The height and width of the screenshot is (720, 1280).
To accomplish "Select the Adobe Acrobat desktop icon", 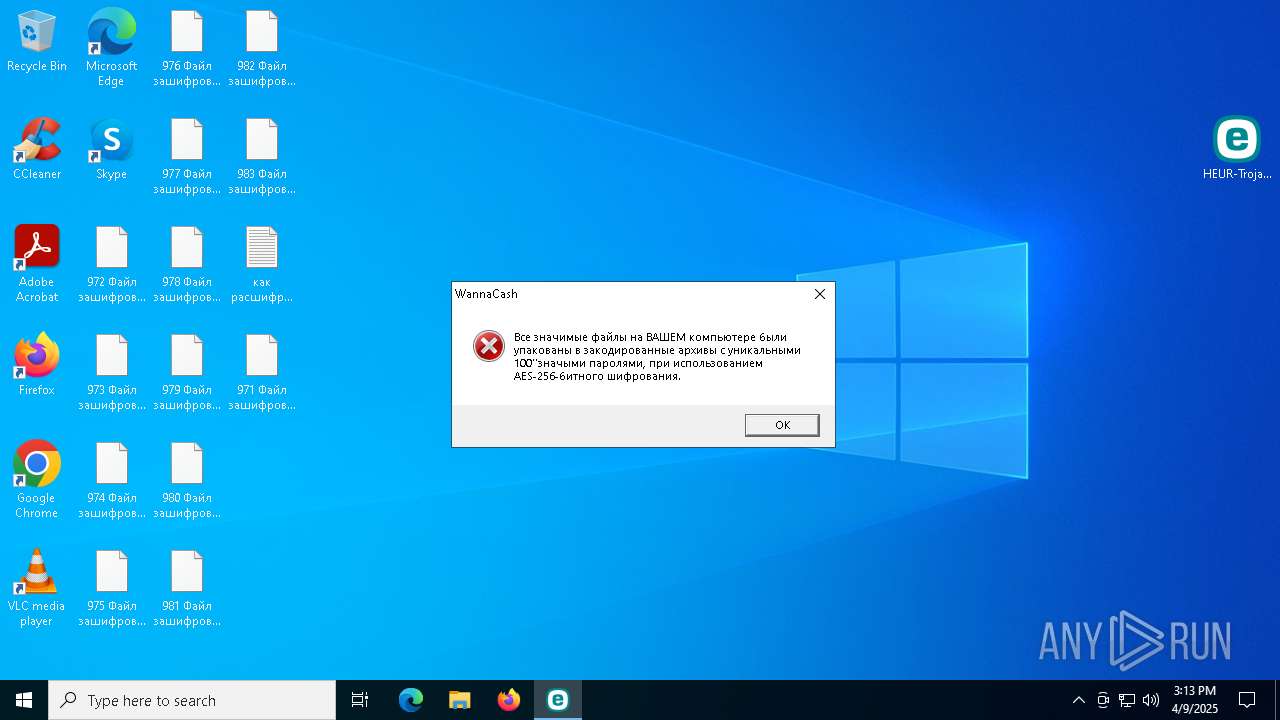I will click(x=37, y=264).
